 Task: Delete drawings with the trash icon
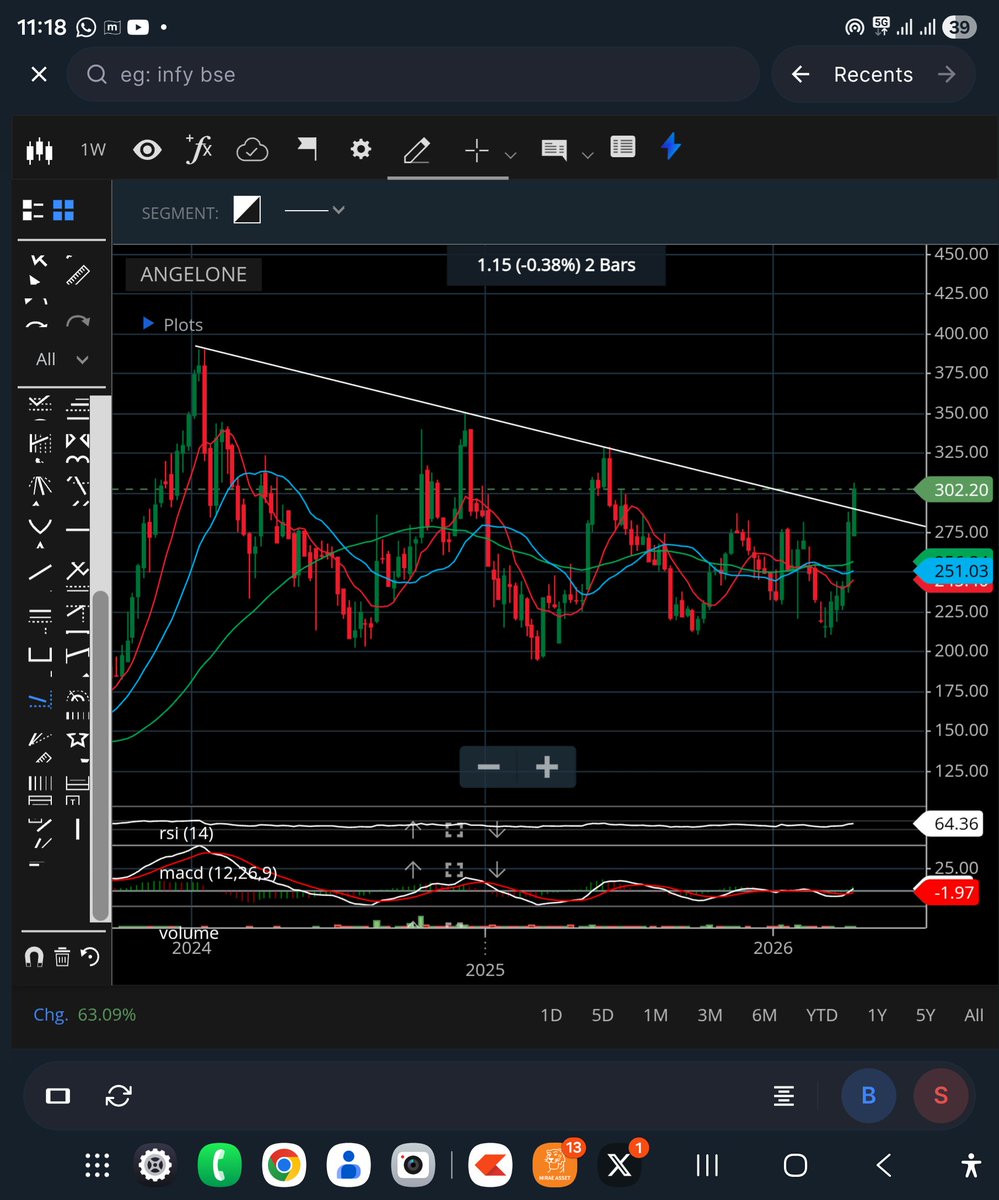tap(62, 957)
